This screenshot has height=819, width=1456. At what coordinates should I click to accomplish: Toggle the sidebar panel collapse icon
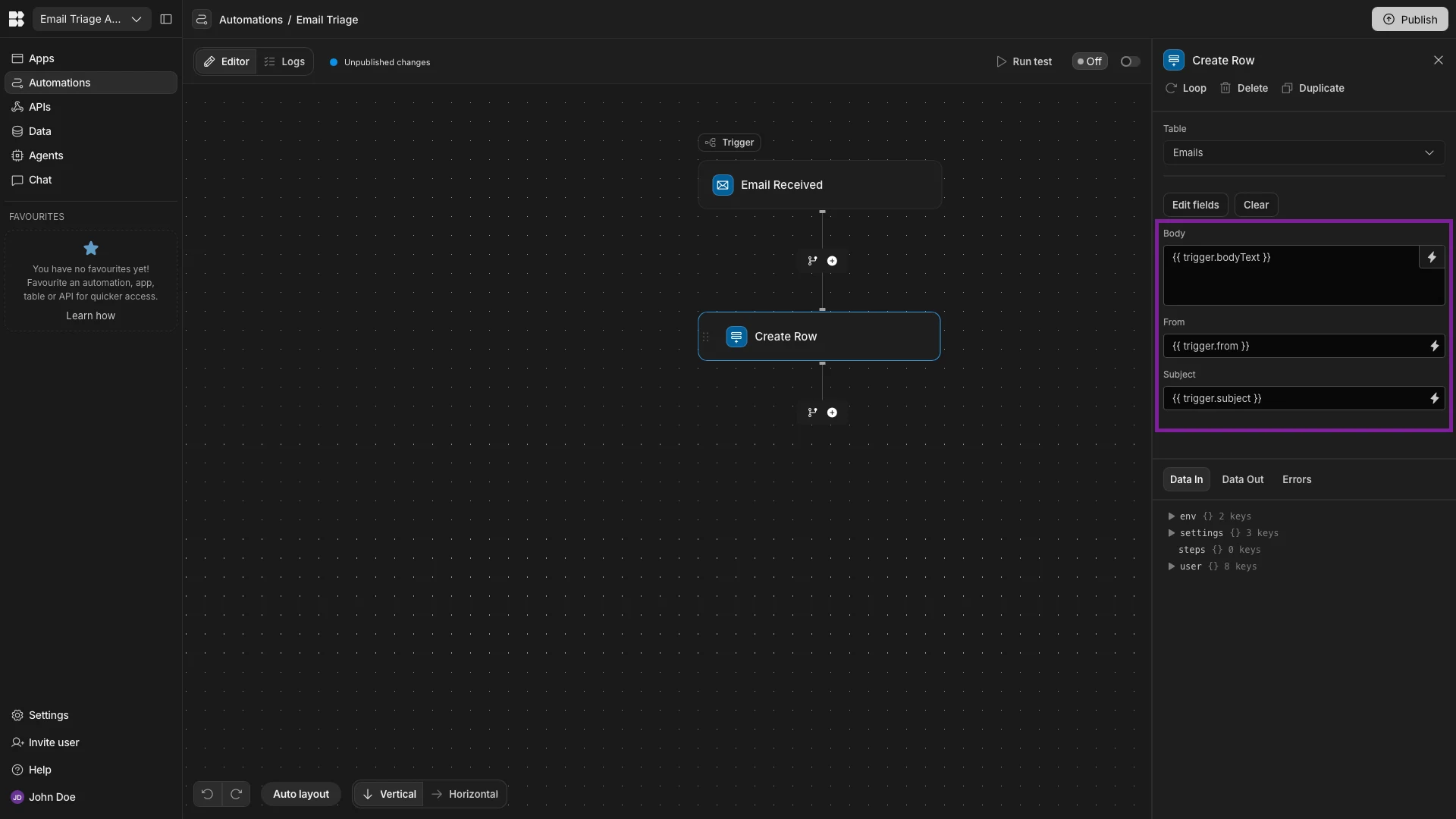tap(166, 19)
